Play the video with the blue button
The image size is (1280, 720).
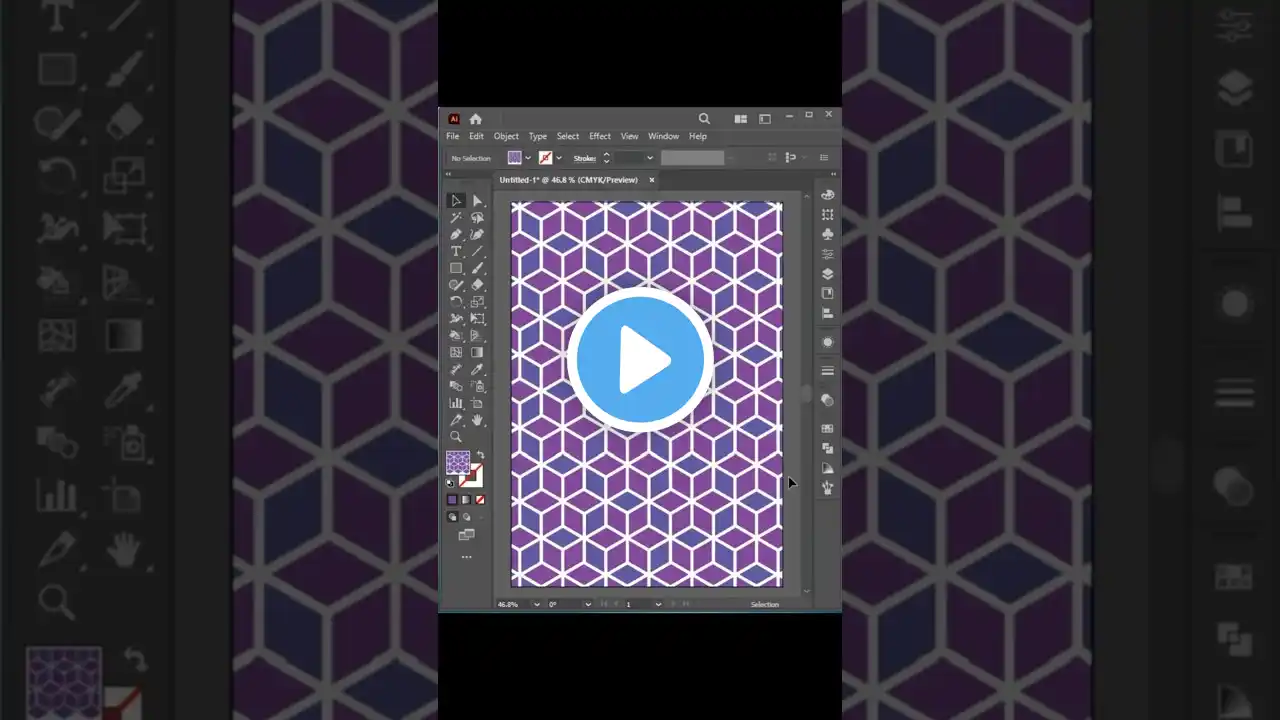click(640, 360)
